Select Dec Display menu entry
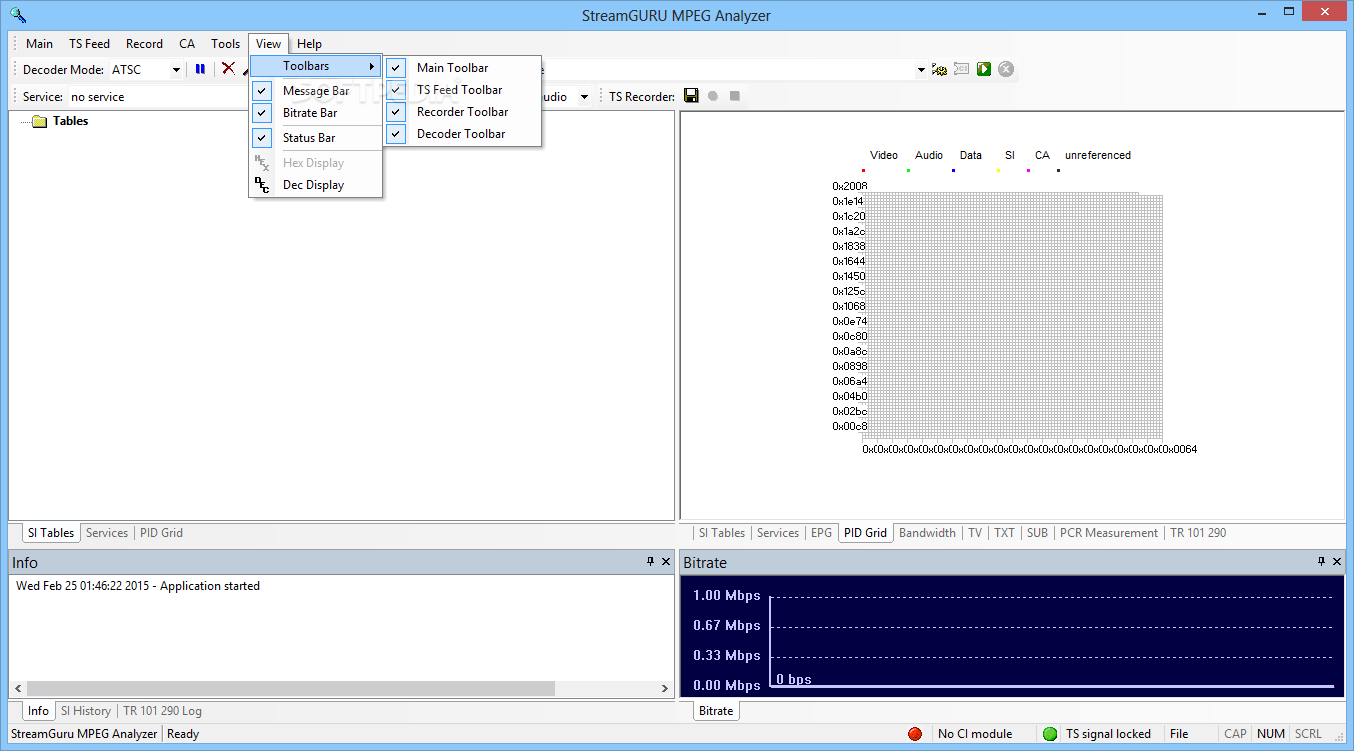1354x751 pixels. [316, 185]
